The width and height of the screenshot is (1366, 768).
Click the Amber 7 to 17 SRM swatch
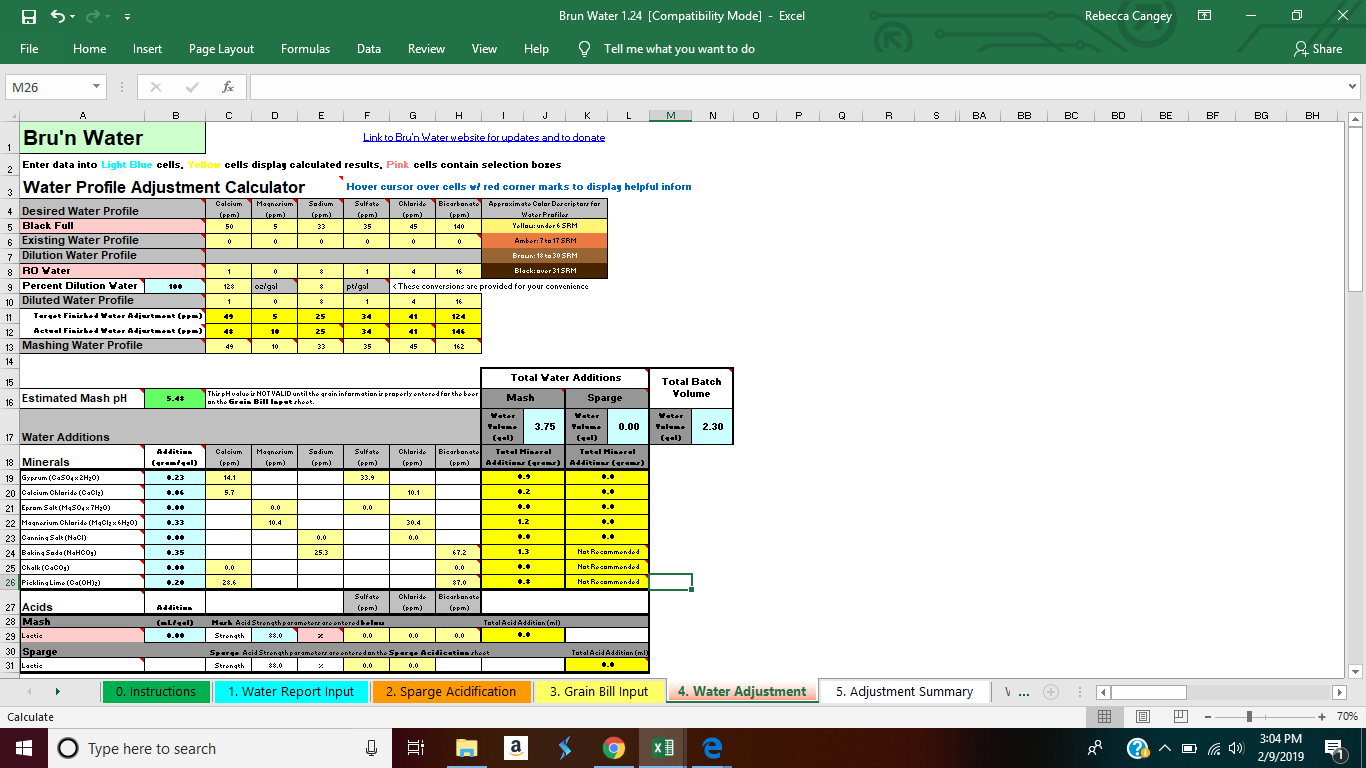[545, 241]
